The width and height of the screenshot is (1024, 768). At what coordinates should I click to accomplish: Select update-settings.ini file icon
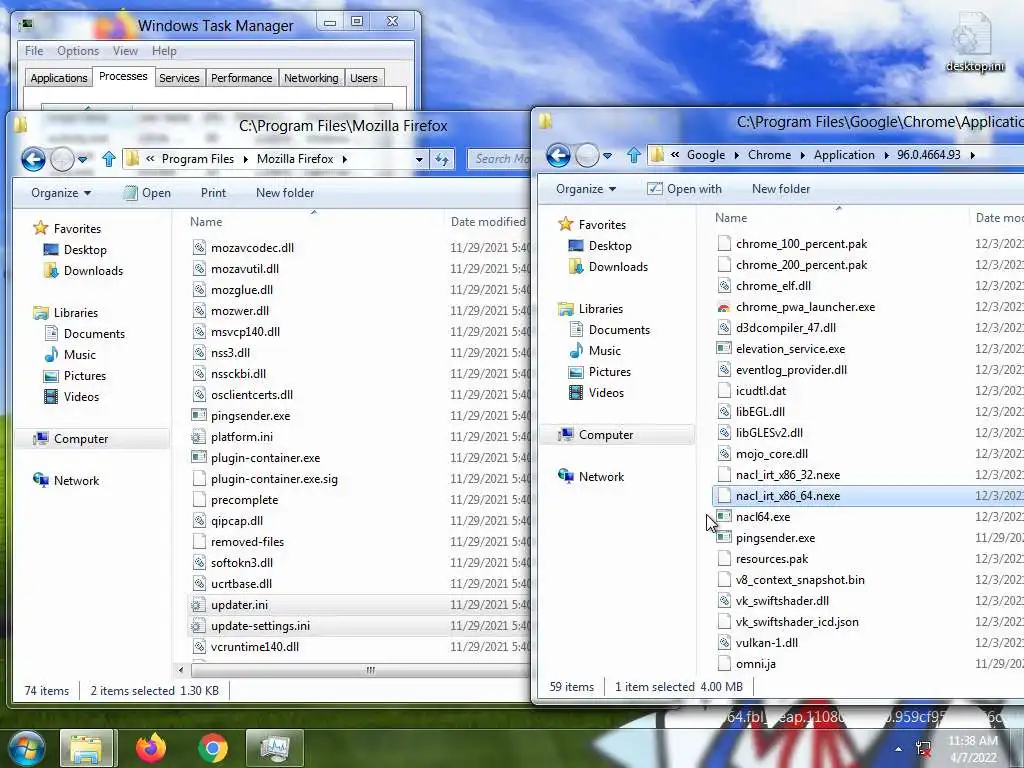tap(199, 626)
